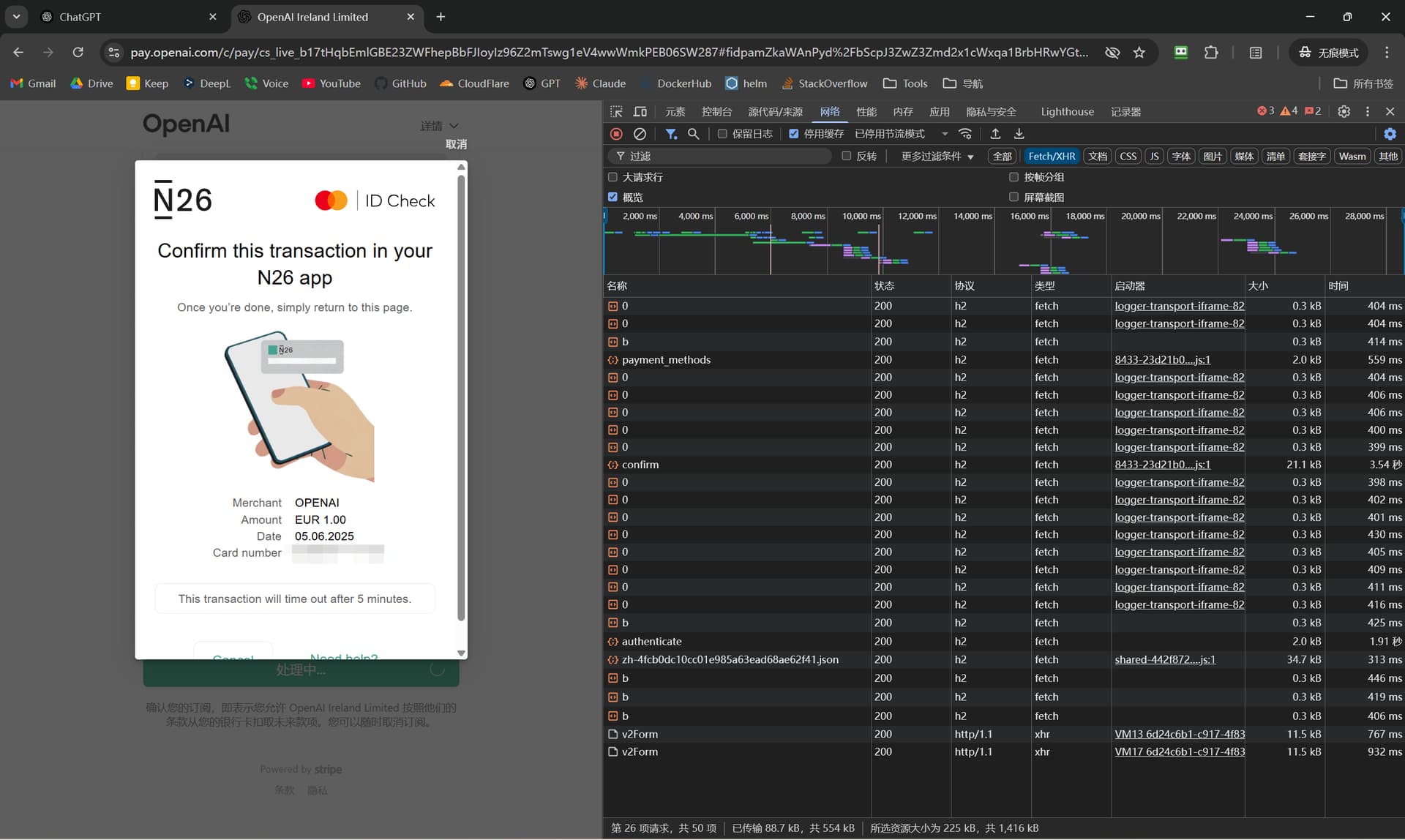1405x840 pixels.
Task: Uncheck the disable cache checkbox
Action: coord(794,134)
